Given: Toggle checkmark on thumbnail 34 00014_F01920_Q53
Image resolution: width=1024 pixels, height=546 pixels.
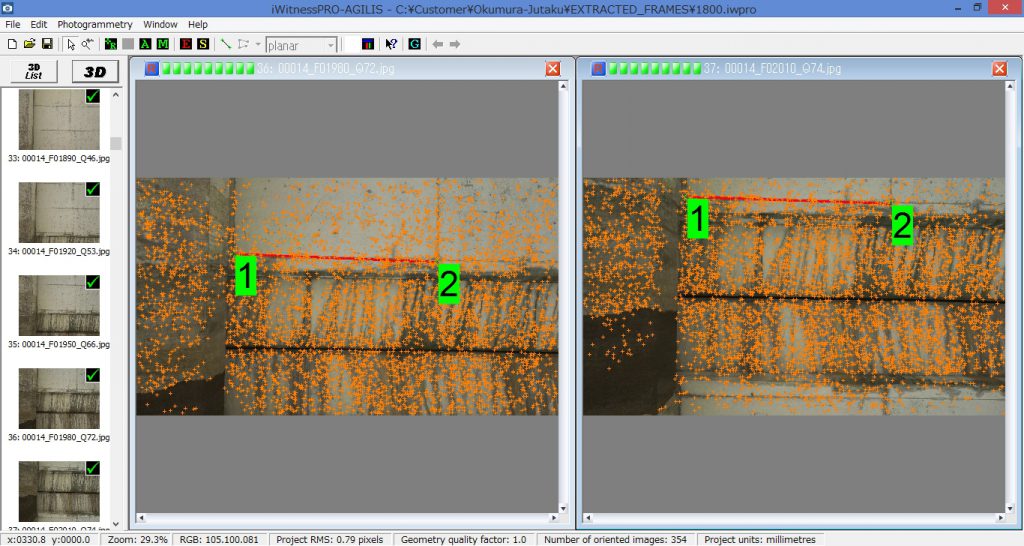Looking at the screenshot, I should (93, 189).
